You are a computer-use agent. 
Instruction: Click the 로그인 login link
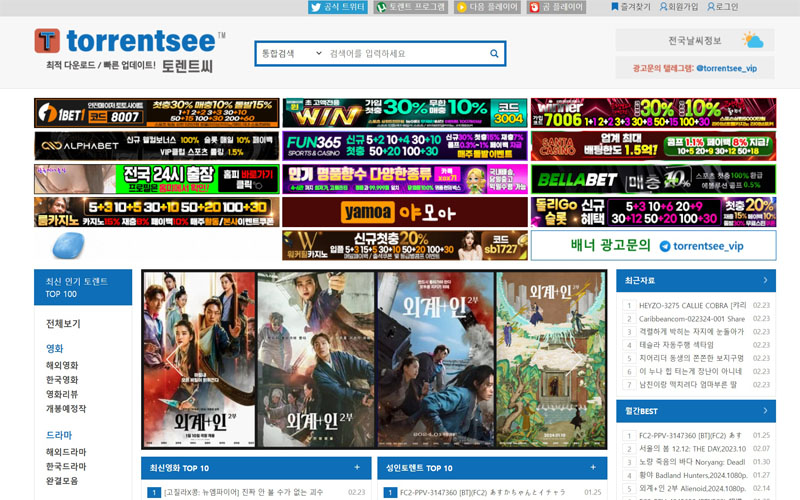click(x=722, y=7)
